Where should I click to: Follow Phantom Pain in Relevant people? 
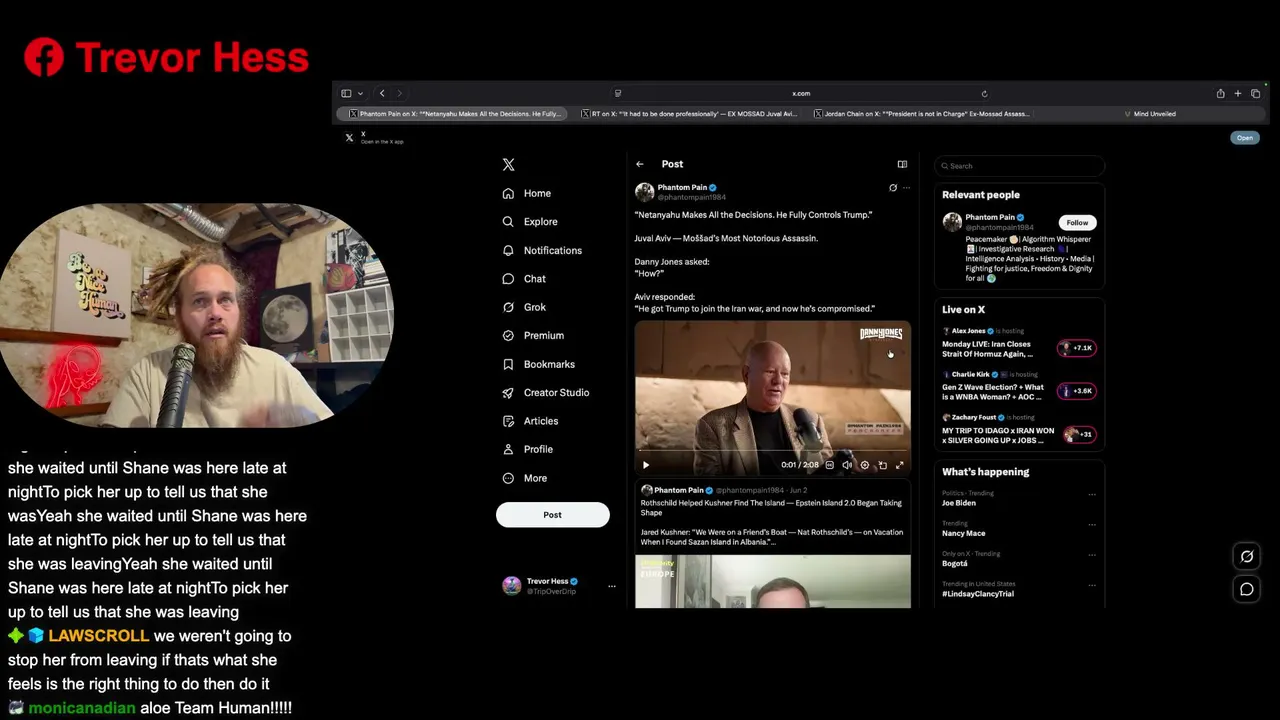(x=1077, y=223)
